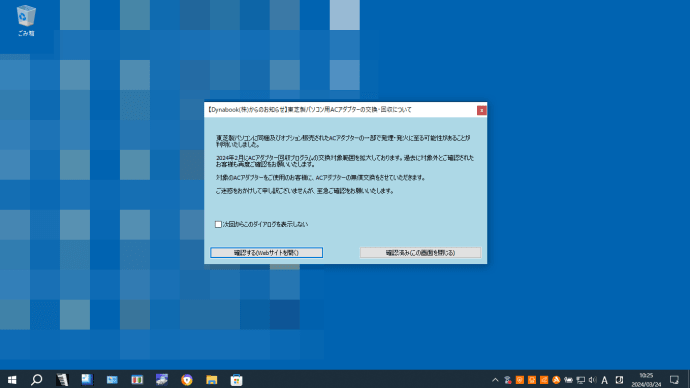Click the first paragraph starting 東芝製パソコンに同梱

(343, 141)
